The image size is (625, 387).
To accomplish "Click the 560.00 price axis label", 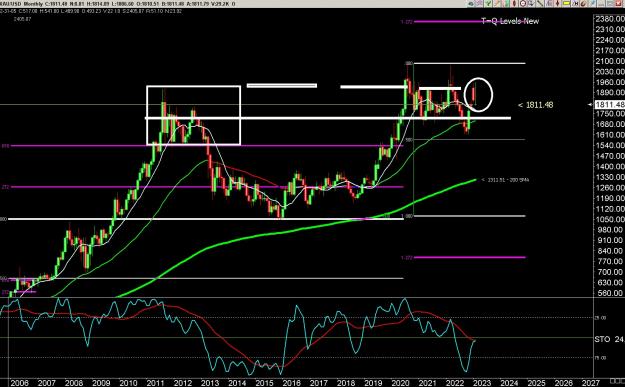I will coord(609,293).
